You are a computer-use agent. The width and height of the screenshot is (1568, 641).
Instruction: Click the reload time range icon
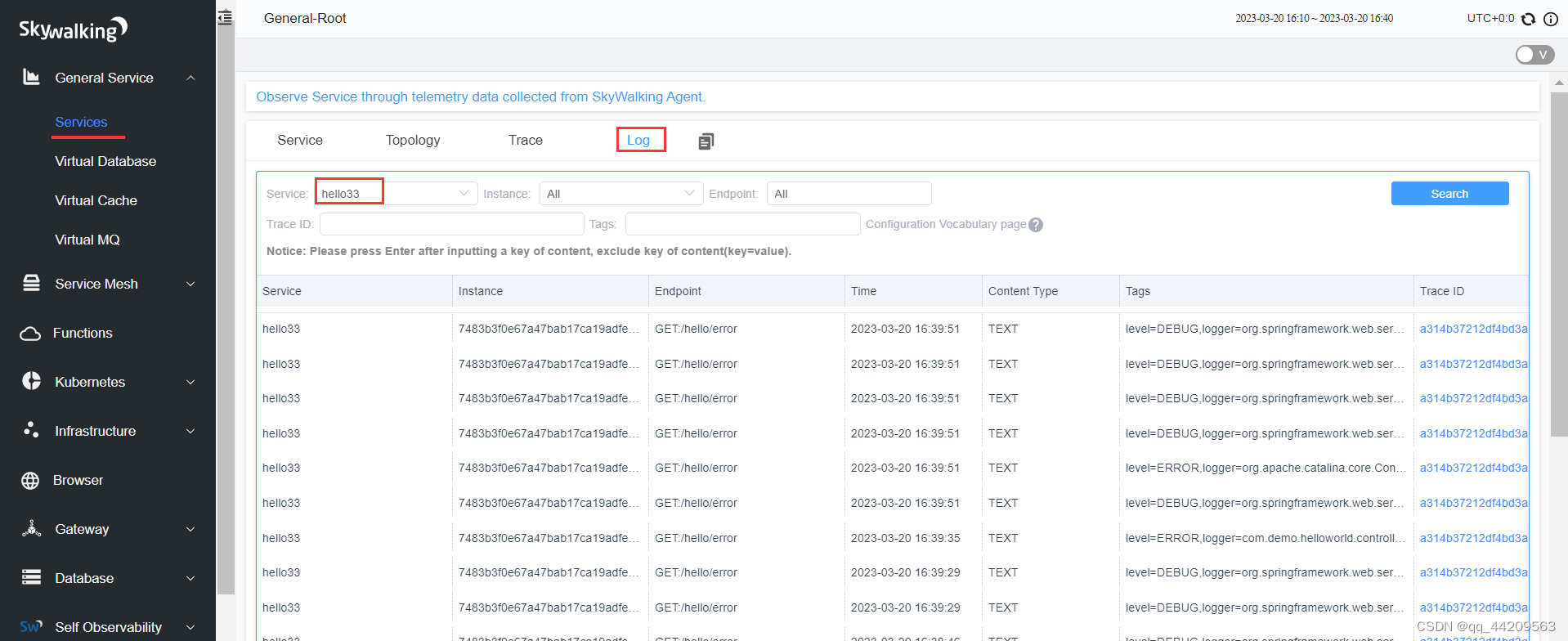pos(1528,19)
